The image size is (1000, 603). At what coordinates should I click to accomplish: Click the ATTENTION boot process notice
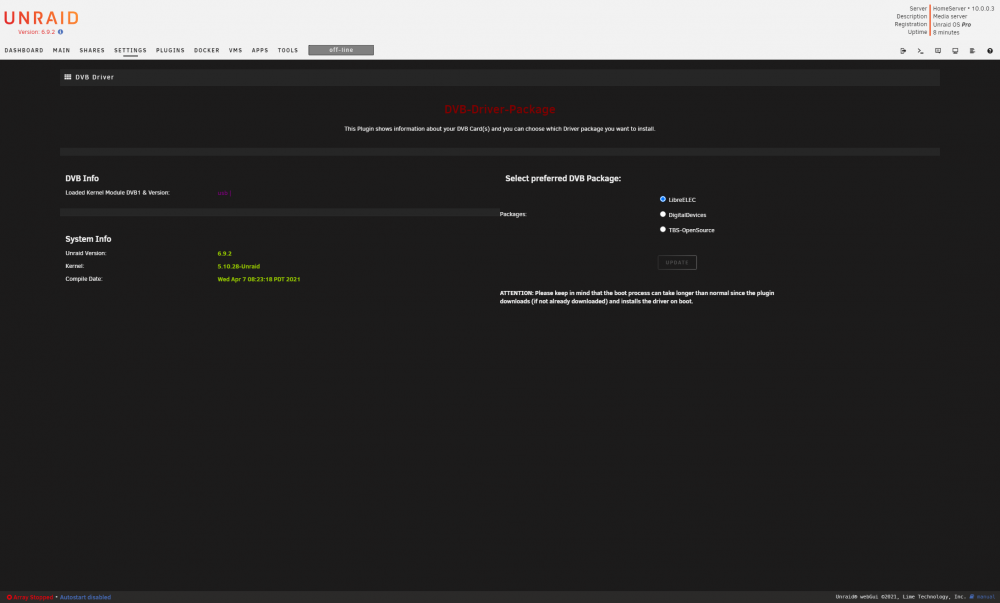coord(636,297)
